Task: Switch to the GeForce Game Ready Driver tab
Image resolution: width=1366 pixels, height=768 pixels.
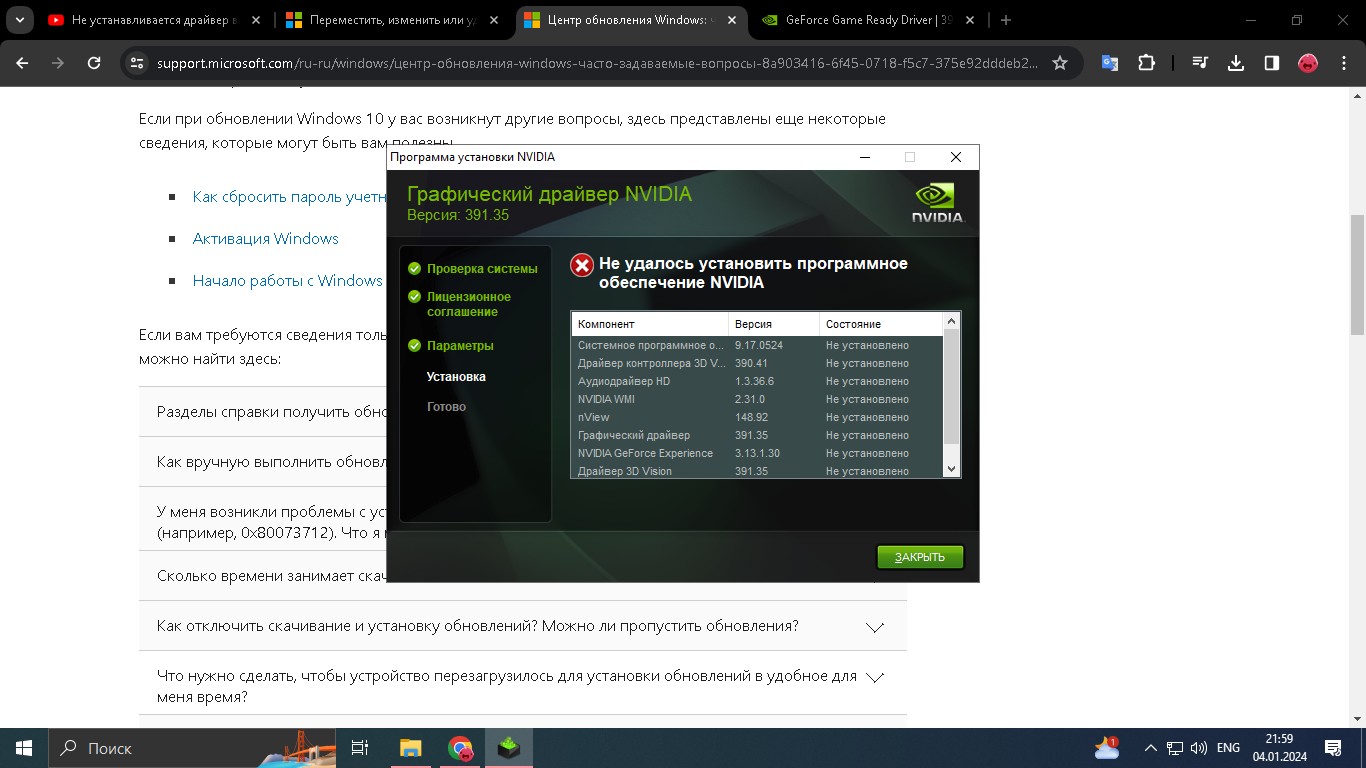Action: [868, 20]
